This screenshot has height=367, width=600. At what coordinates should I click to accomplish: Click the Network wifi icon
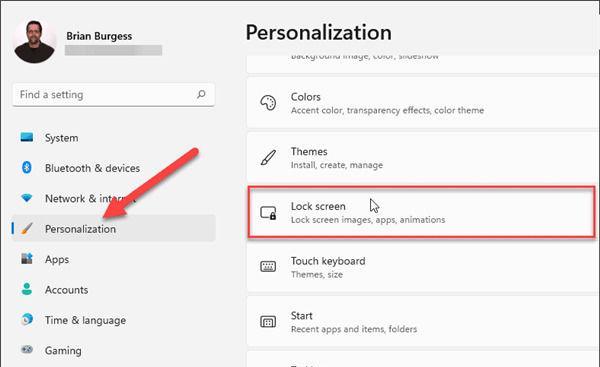point(27,198)
